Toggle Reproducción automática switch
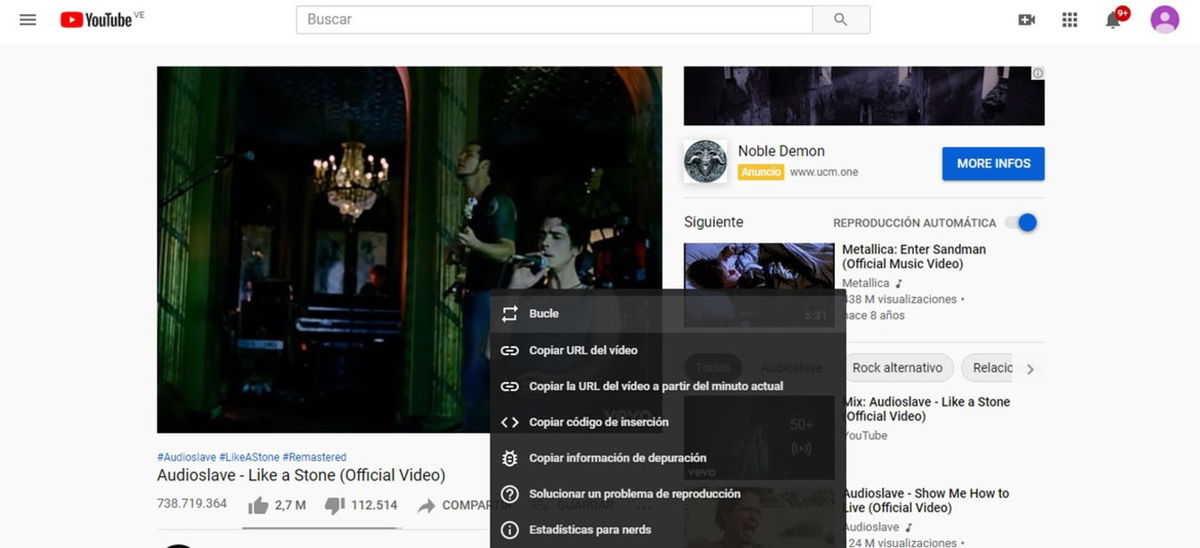 coord(1021,222)
